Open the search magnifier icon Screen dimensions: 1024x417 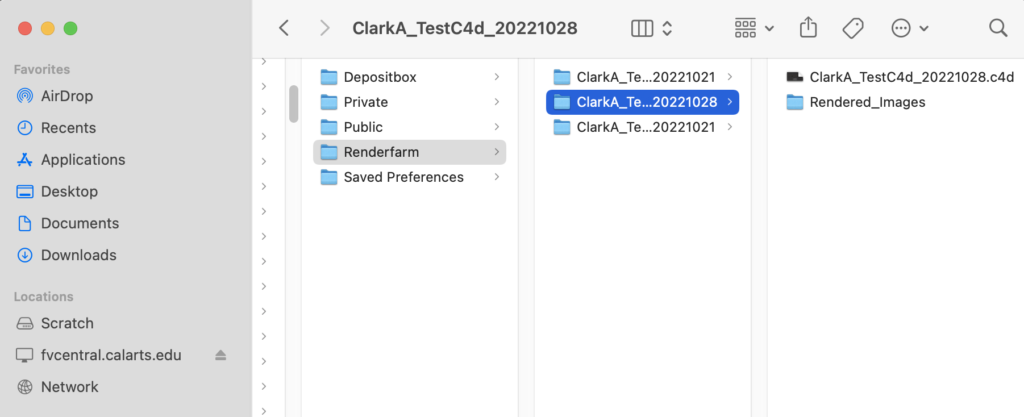(998, 28)
